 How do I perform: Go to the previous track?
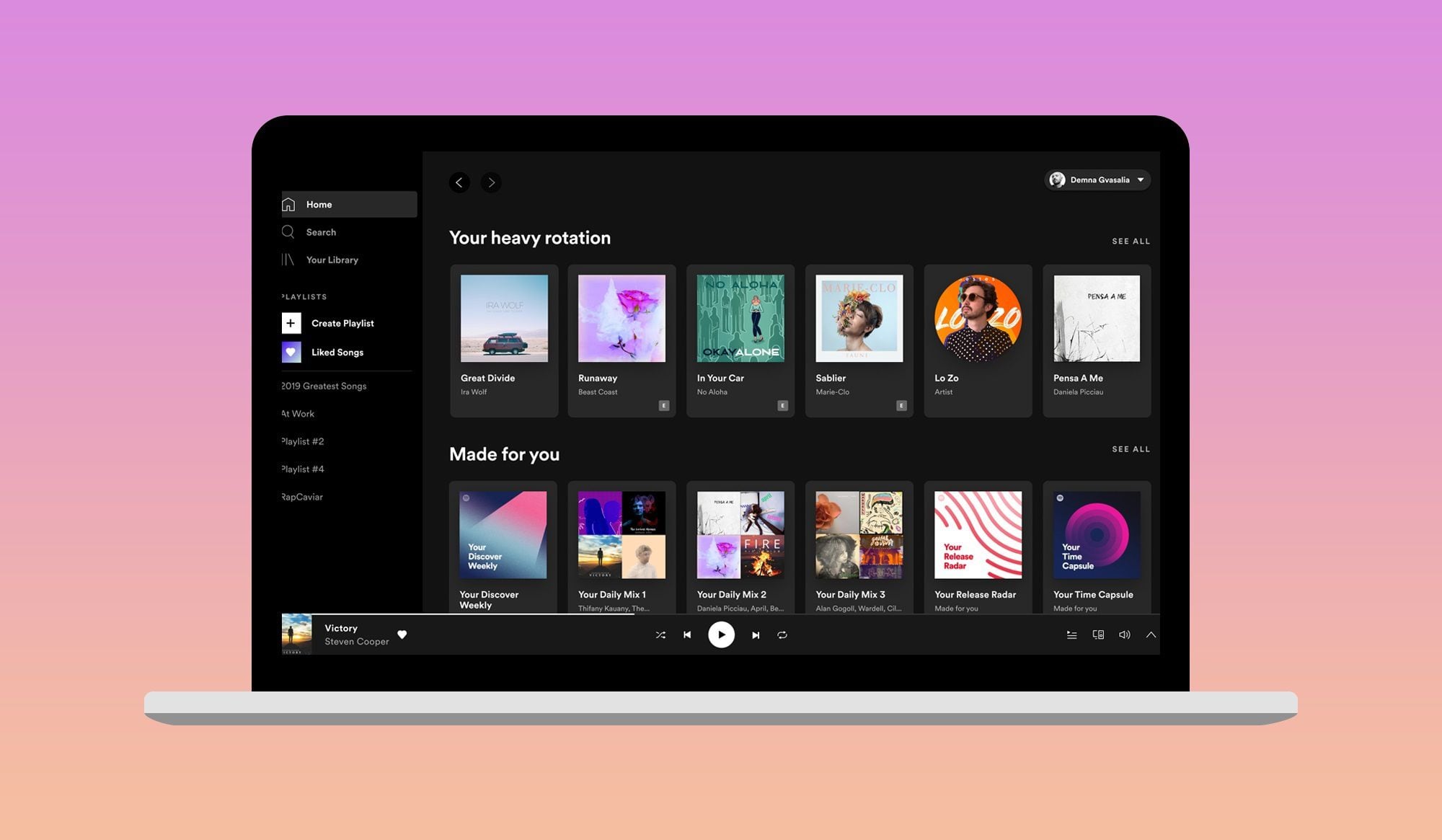click(x=687, y=635)
